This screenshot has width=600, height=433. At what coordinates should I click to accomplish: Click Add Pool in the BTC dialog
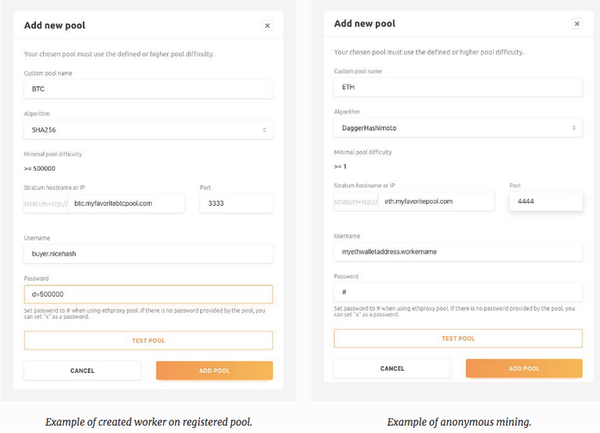214,370
